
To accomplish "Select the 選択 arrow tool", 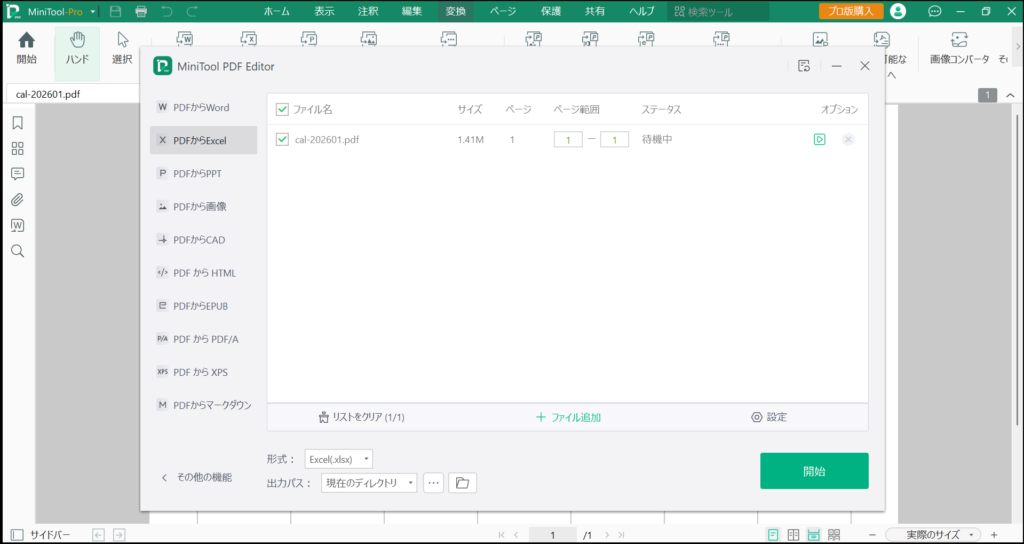I will [122, 49].
